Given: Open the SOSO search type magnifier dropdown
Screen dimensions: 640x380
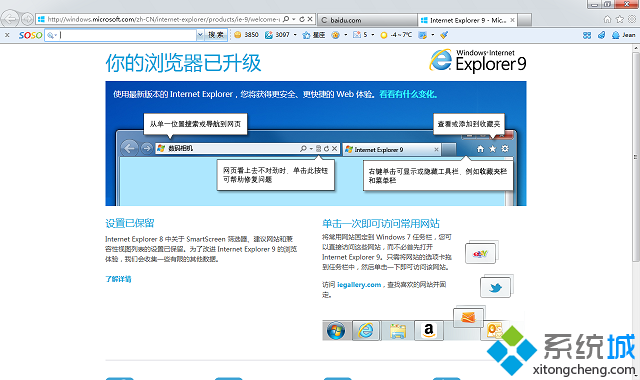Looking at the screenshot, I should pyautogui.click(x=51, y=35).
